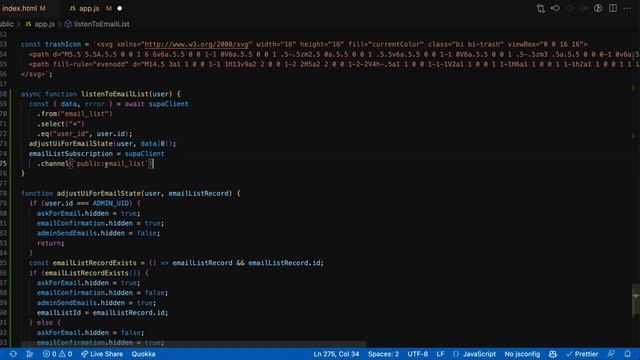Click the curly braces language icon
This screenshot has height=360, width=640.
pos(456,354)
